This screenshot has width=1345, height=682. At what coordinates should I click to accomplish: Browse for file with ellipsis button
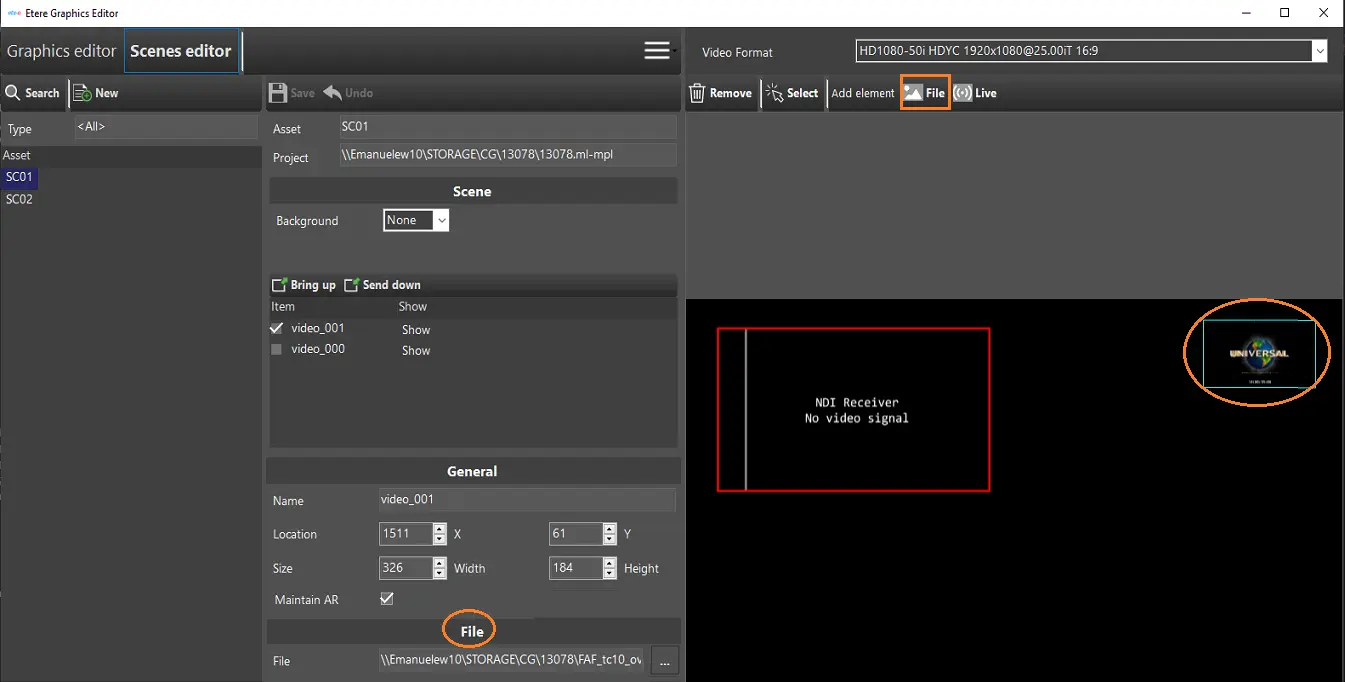[665, 661]
